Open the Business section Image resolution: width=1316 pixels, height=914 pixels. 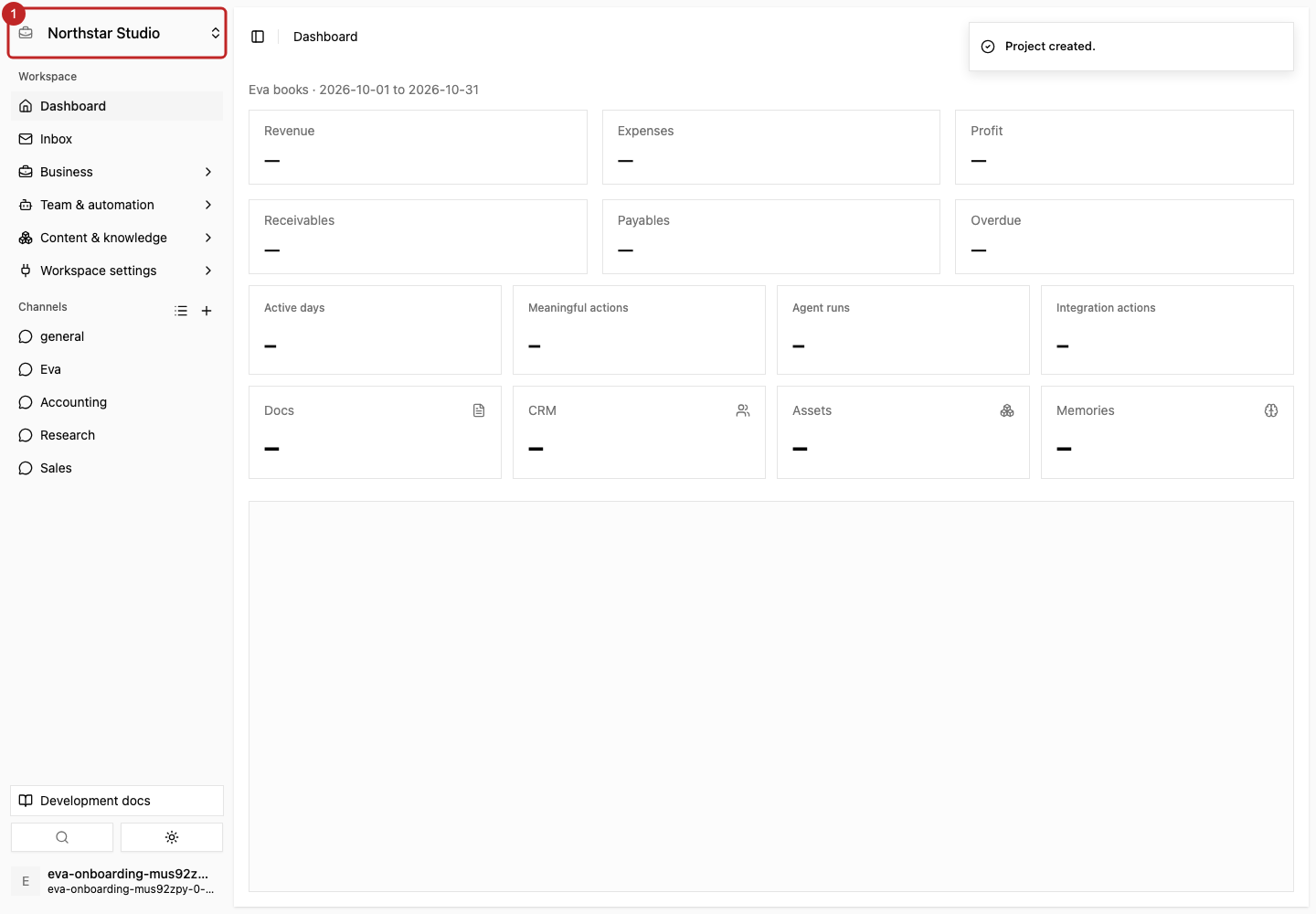(x=117, y=172)
